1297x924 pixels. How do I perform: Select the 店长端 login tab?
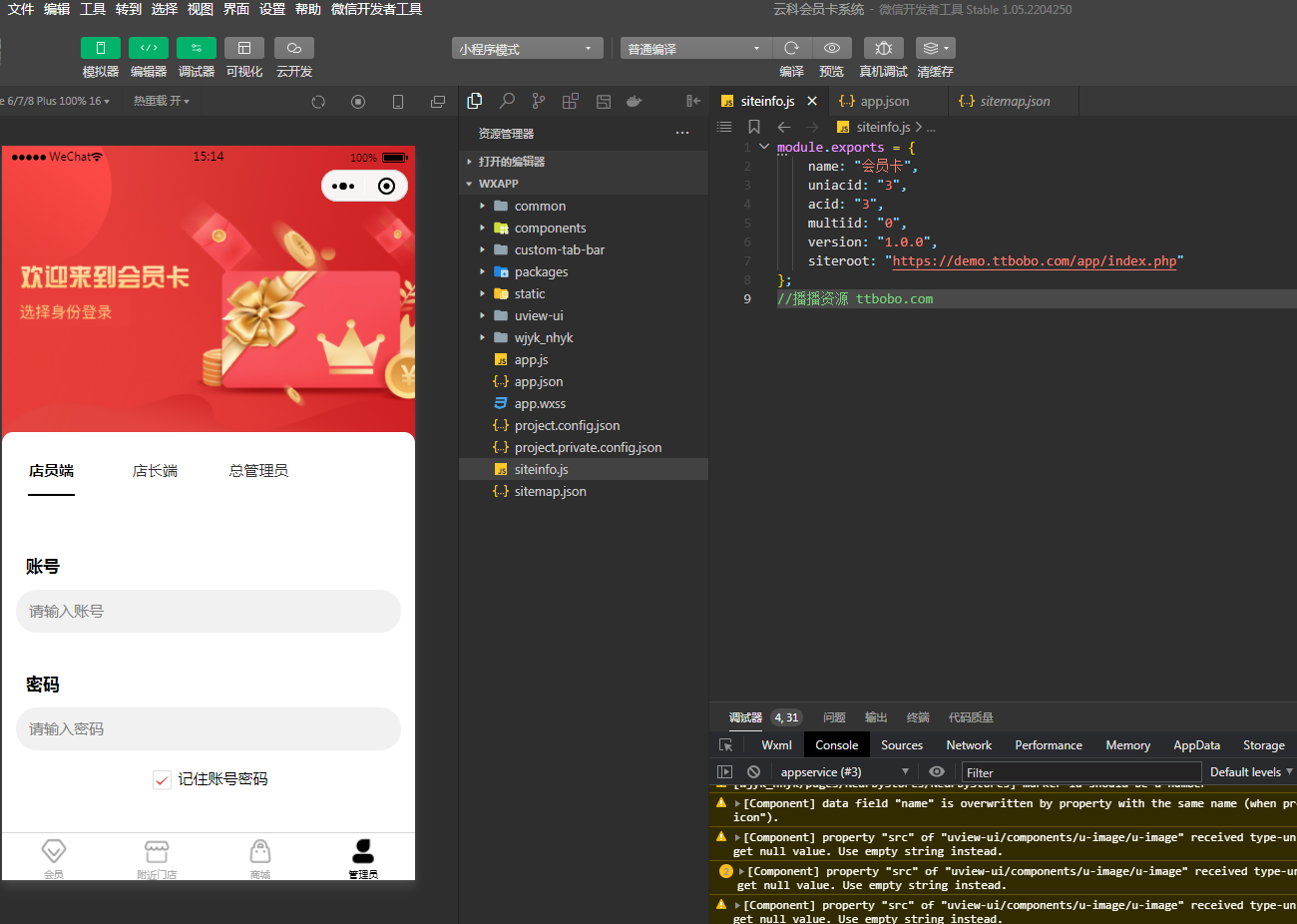155,471
